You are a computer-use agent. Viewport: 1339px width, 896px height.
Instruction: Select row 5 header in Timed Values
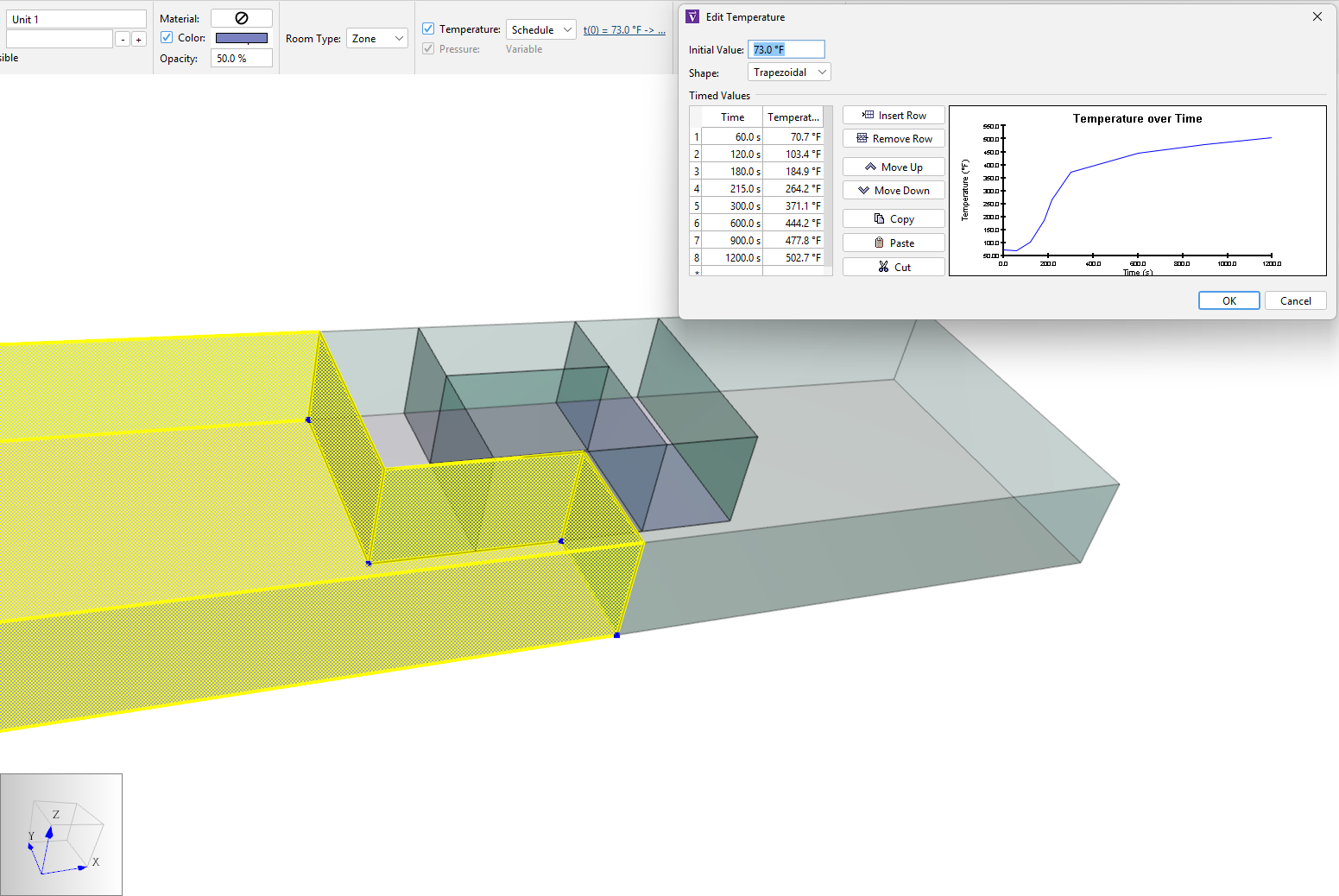[696, 206]
